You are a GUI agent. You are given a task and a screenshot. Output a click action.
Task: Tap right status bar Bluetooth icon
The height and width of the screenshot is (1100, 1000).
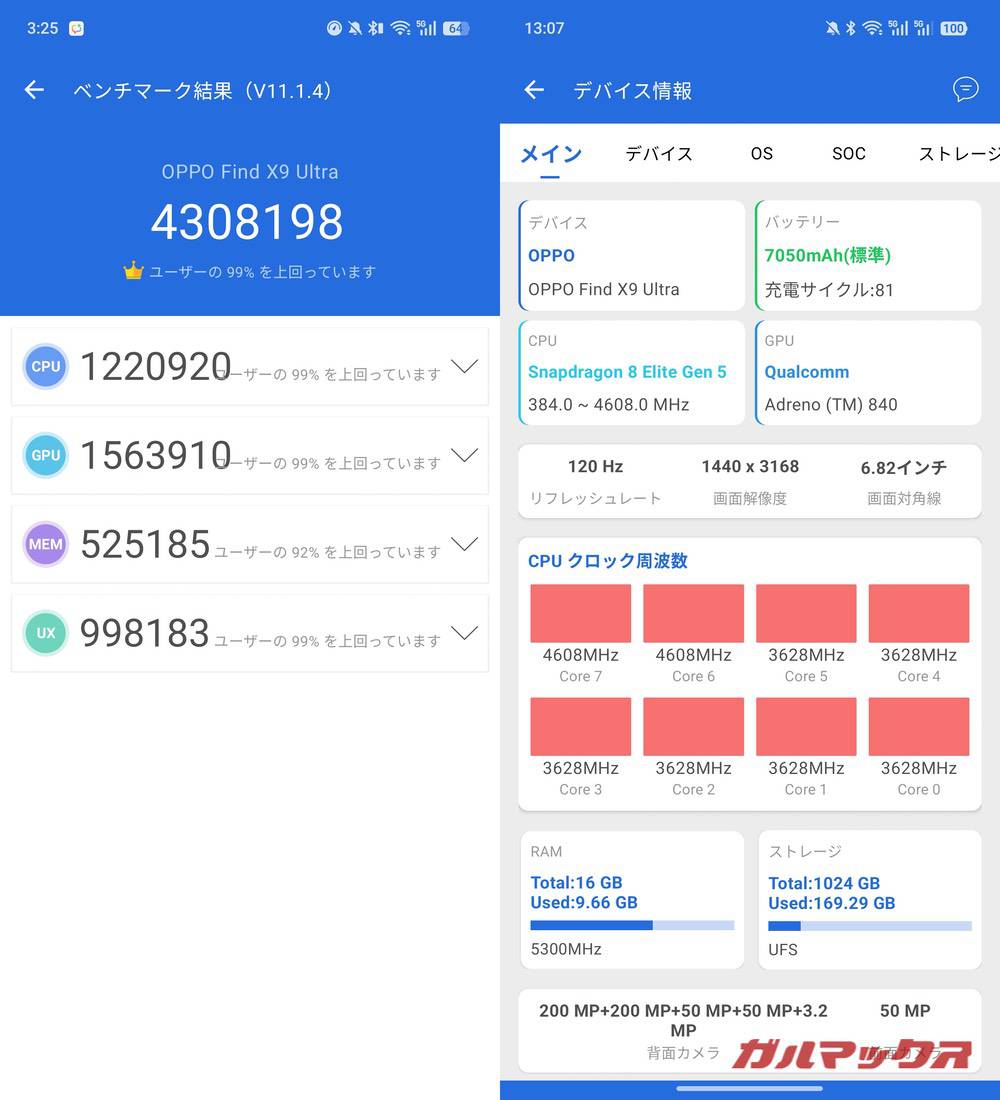[x=851, y=28]
